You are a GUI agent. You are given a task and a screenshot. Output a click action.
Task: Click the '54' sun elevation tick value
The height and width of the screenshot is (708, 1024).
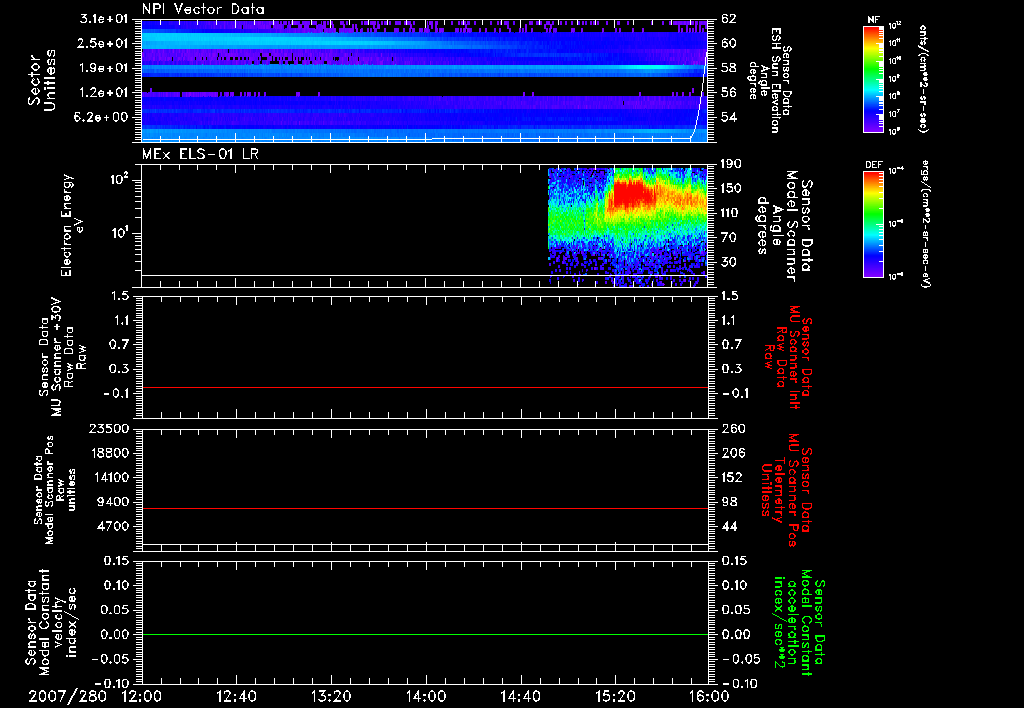(x=728, y=117)
